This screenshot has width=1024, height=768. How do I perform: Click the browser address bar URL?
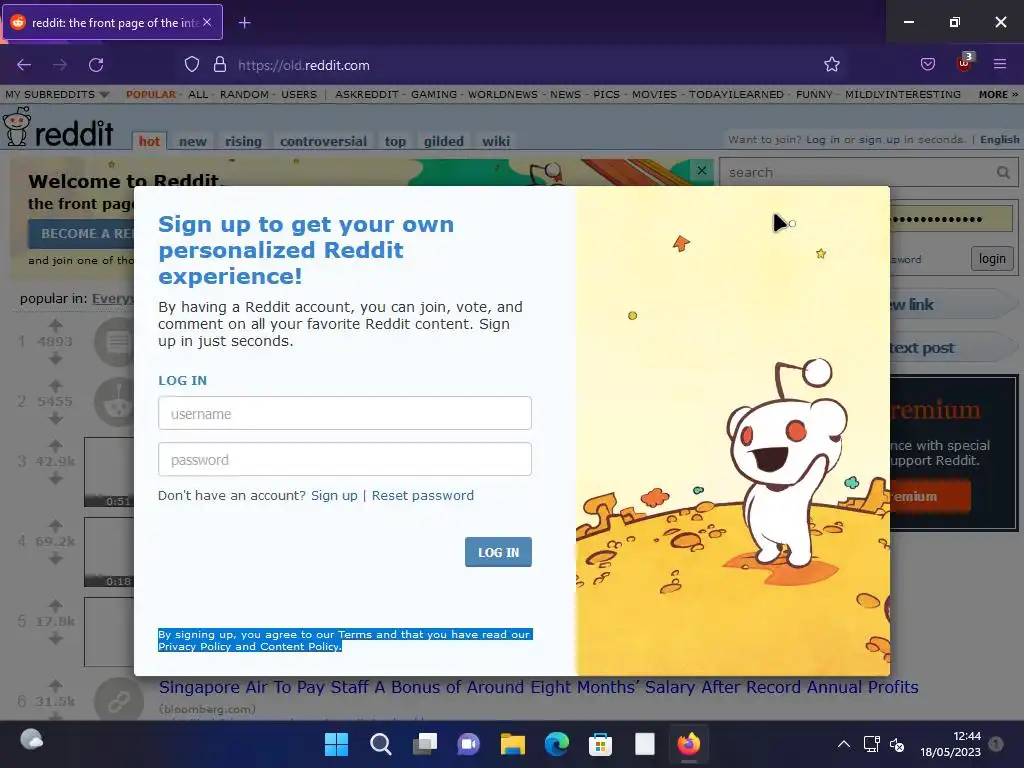[304, 65]
